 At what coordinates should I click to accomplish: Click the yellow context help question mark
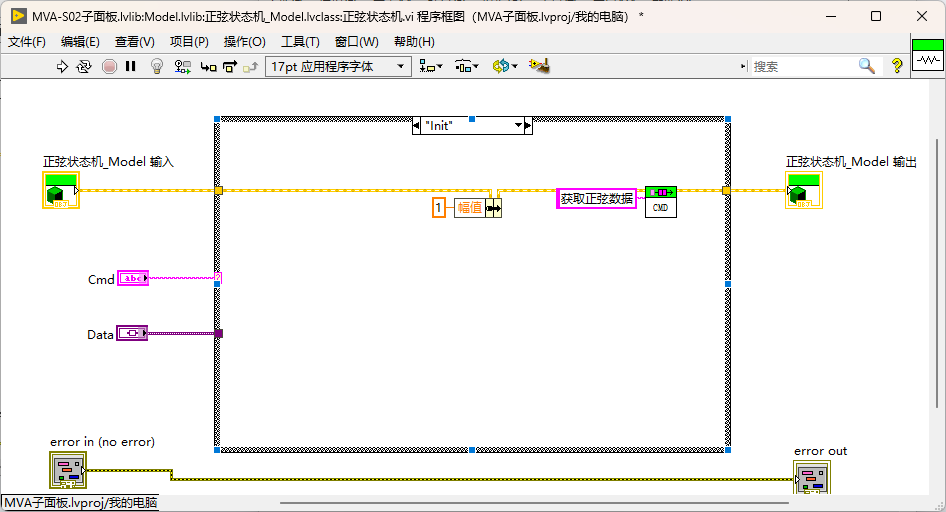click(897, 66)
